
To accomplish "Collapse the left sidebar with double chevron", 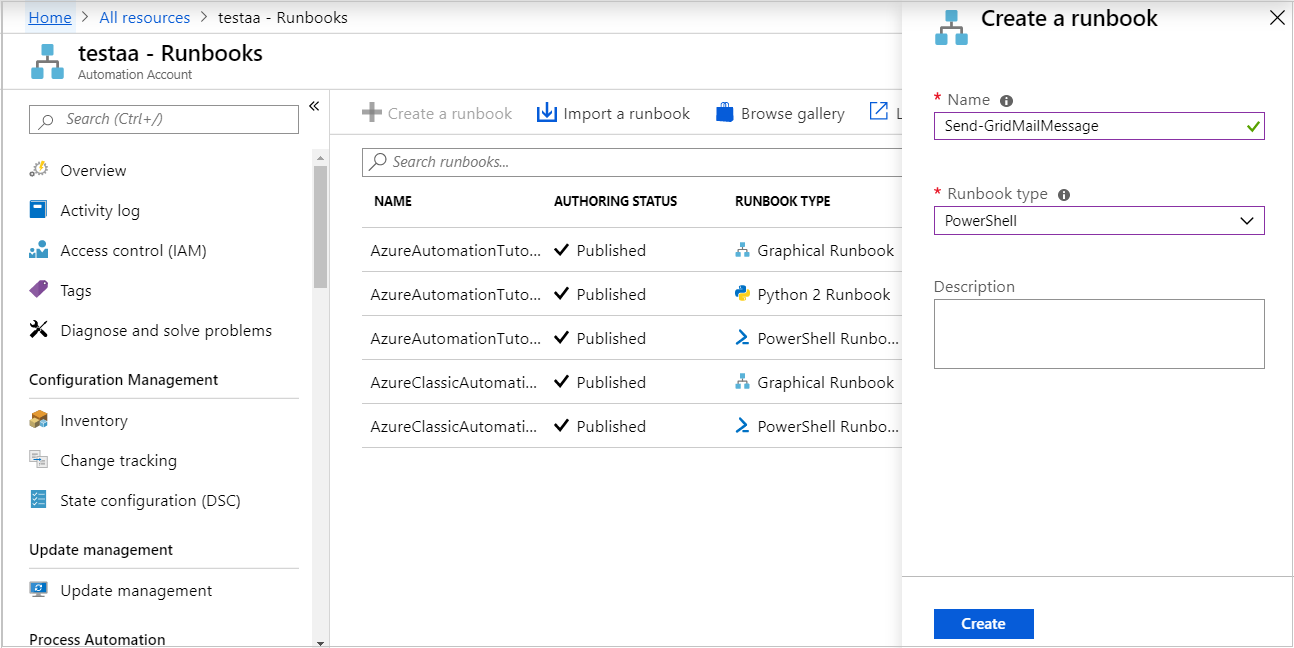I will pyautogui.click(x=313, y=104).
